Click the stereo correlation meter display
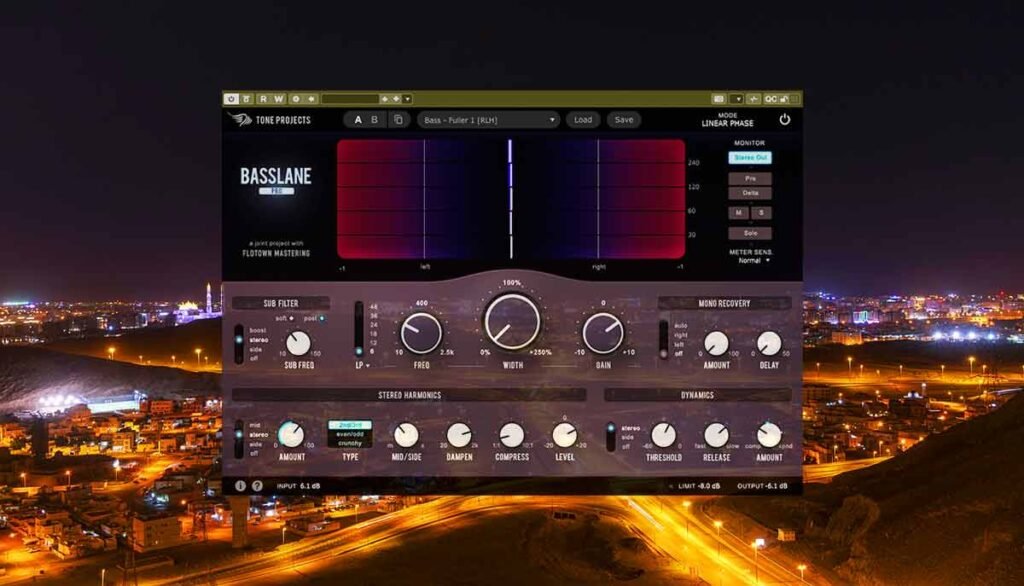 (x=511, y=199)
